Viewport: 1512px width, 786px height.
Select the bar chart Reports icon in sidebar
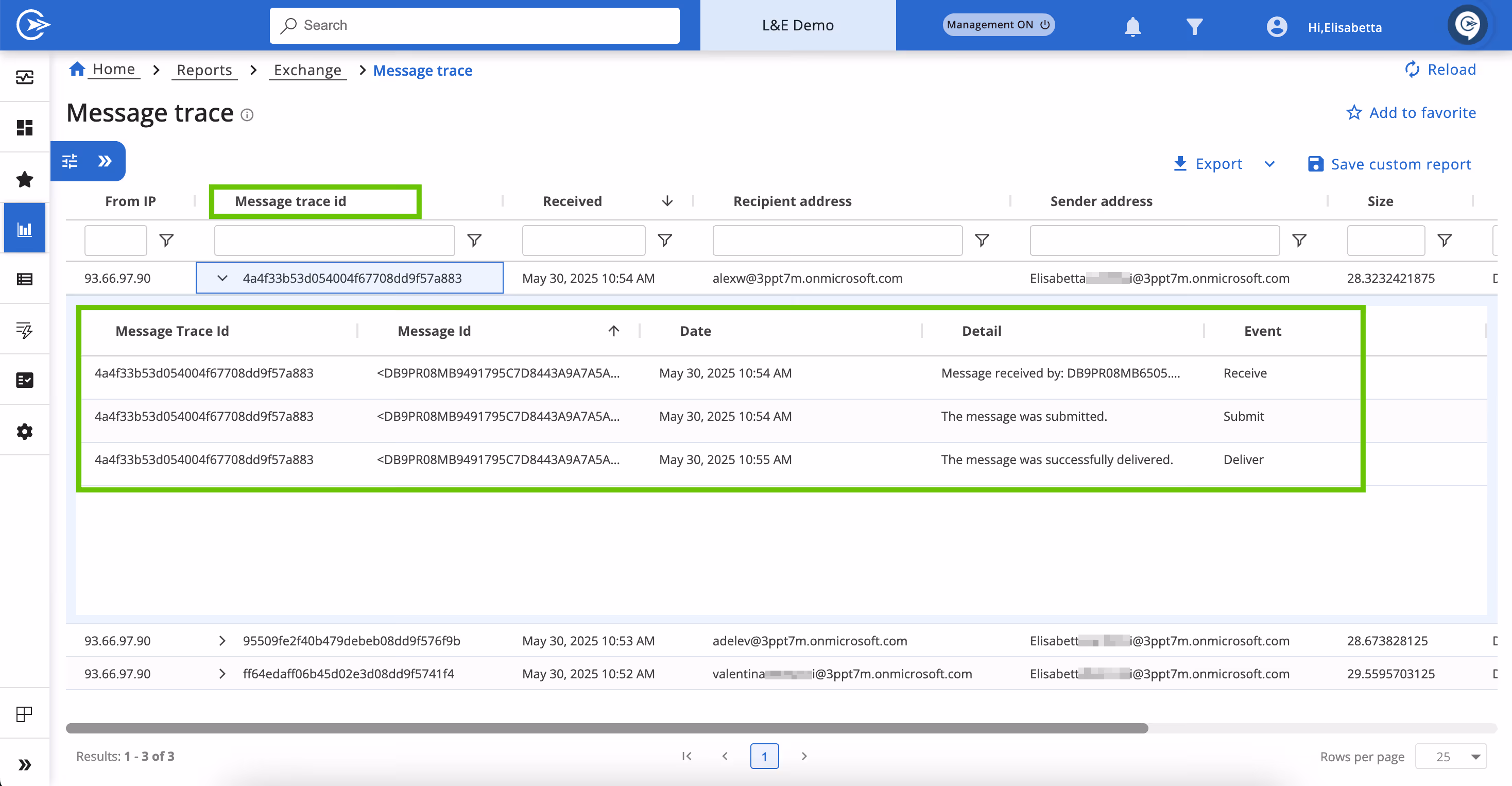(25, 227)
